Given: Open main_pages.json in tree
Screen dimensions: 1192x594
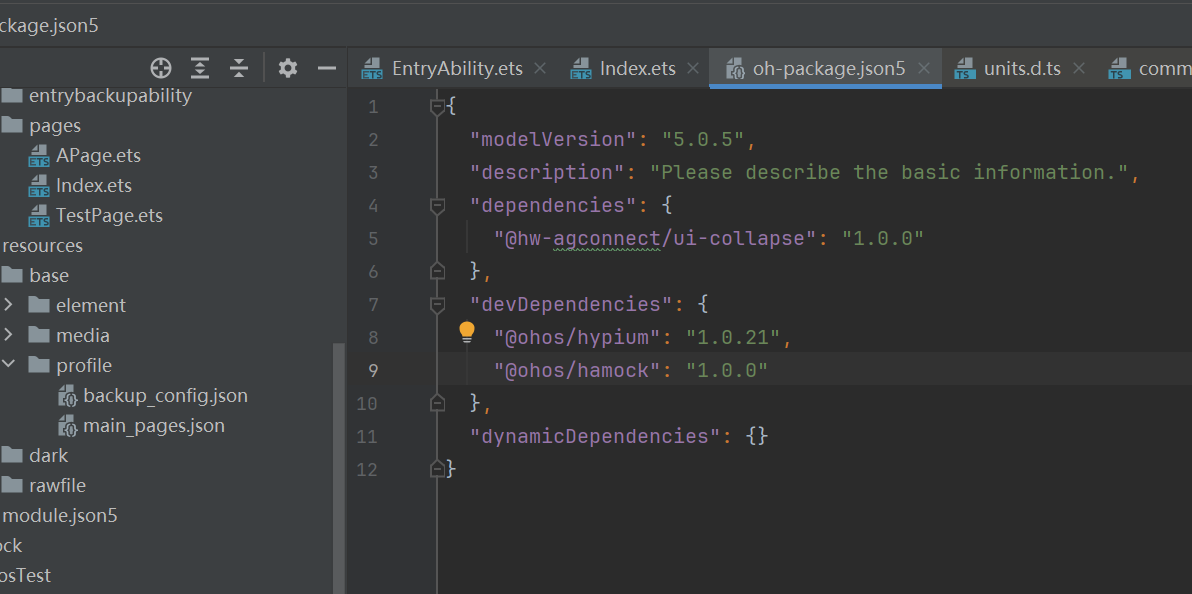Looking at the screenshot, I should pos(154,426).
